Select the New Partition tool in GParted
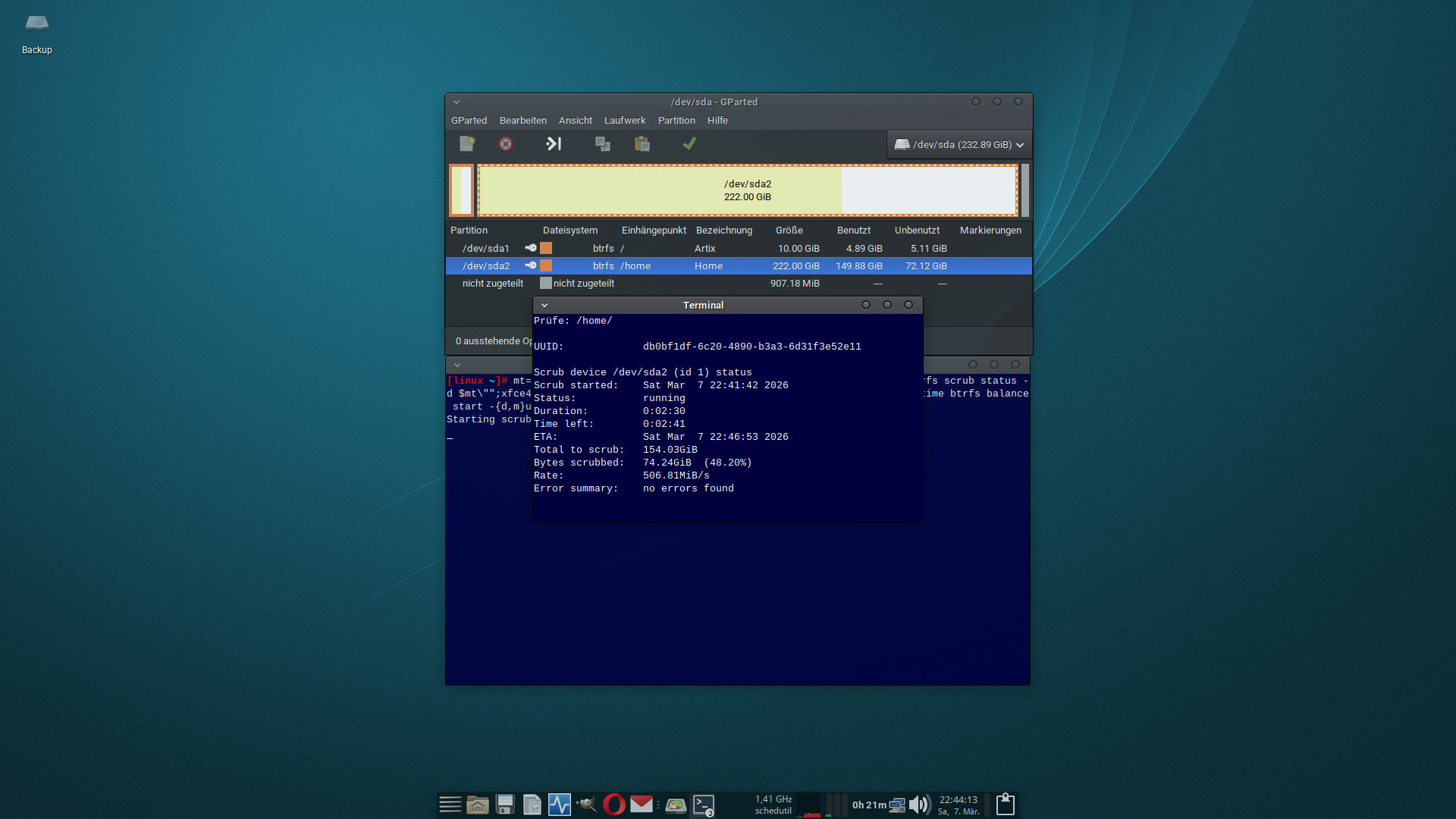Screen dimensions: 1456x819 tap(466, 144)
